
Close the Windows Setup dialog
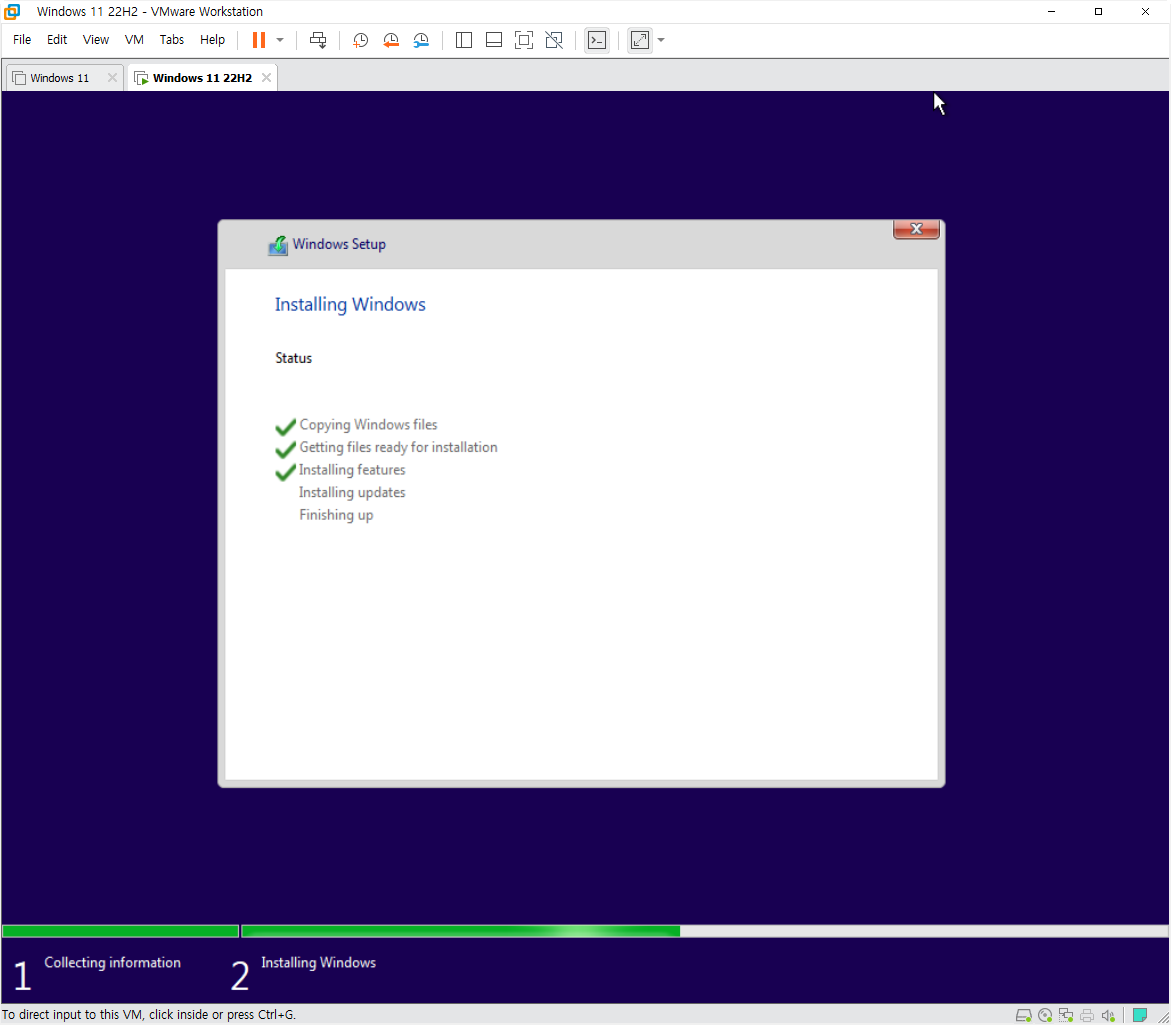pyautogui.click(x=916, y=229)
